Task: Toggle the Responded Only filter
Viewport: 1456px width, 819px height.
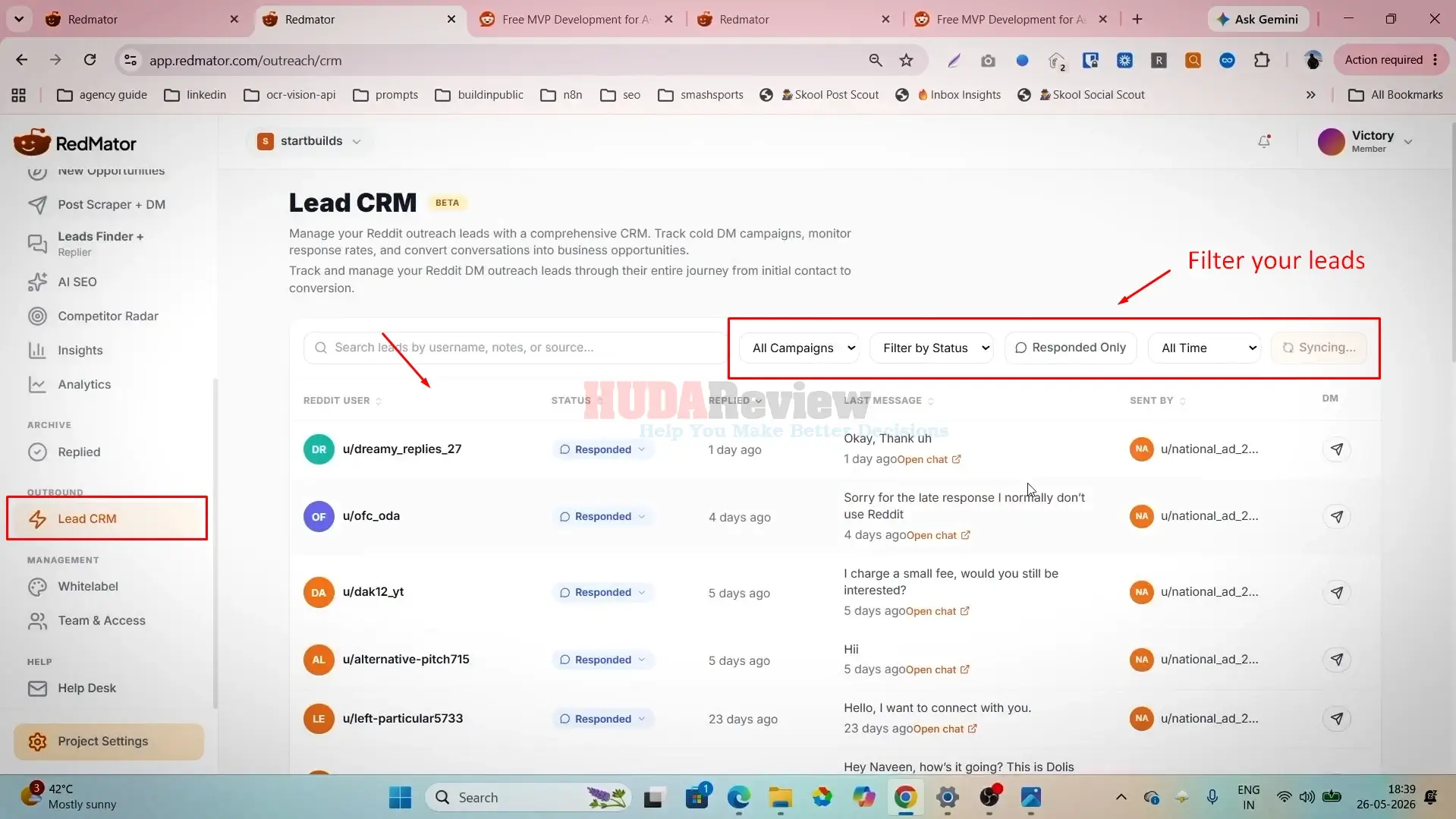Action: pos(1070,348)
